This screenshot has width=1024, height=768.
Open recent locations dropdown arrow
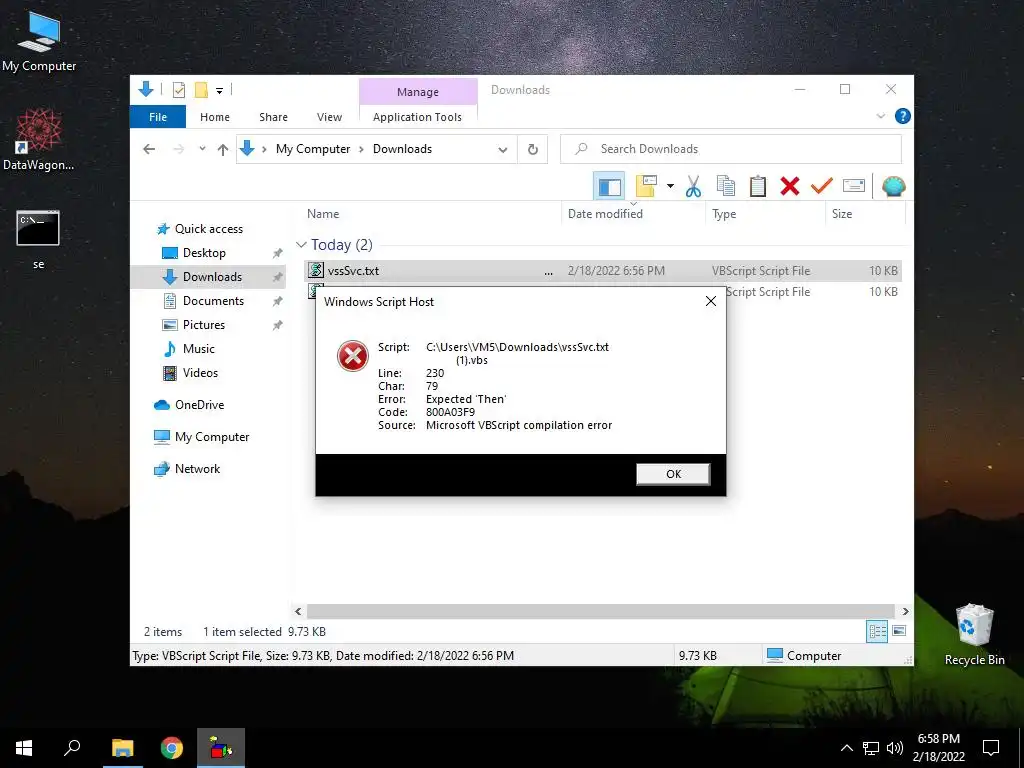(x=202, y=149)
